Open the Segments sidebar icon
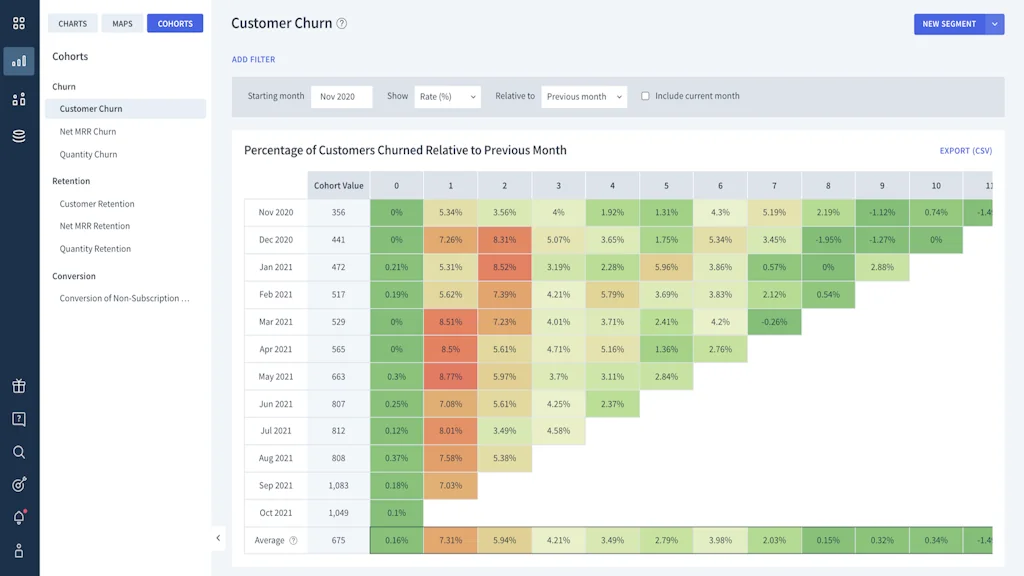This screenshot has height=576, width=1024. click(x=18, y=100)
